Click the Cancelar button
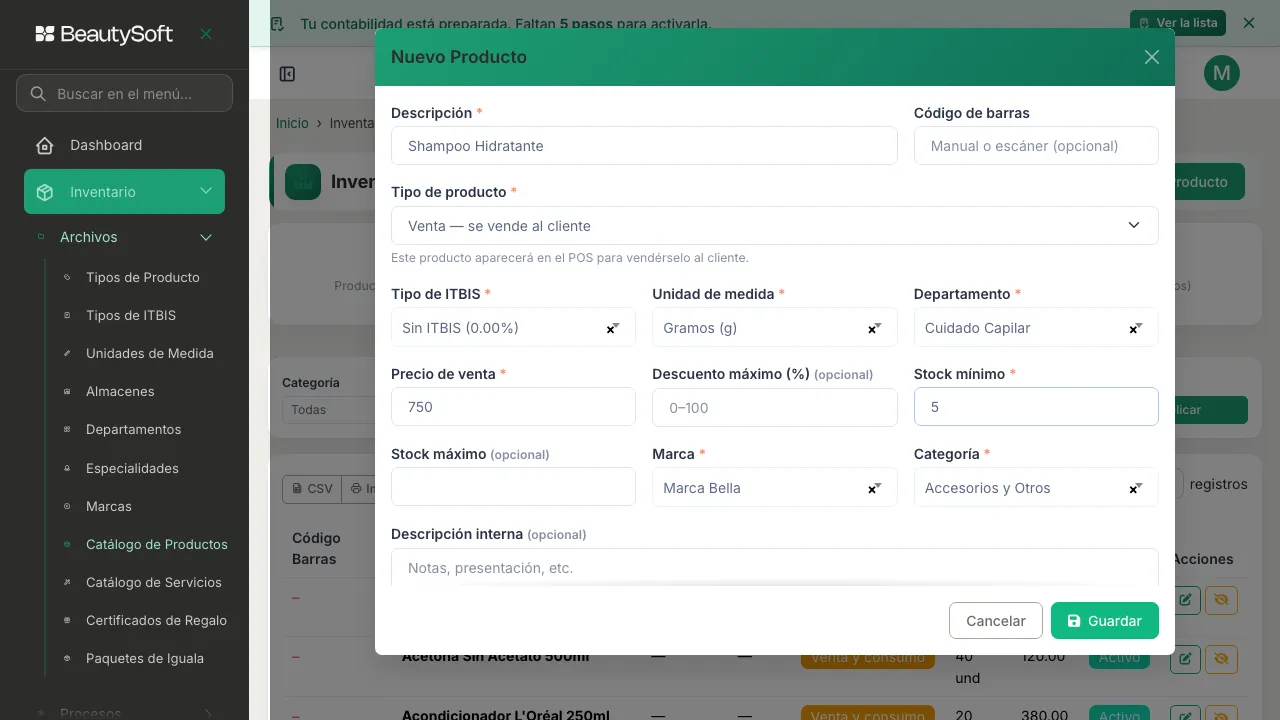 pyautogui.click(x=996, y=621)
